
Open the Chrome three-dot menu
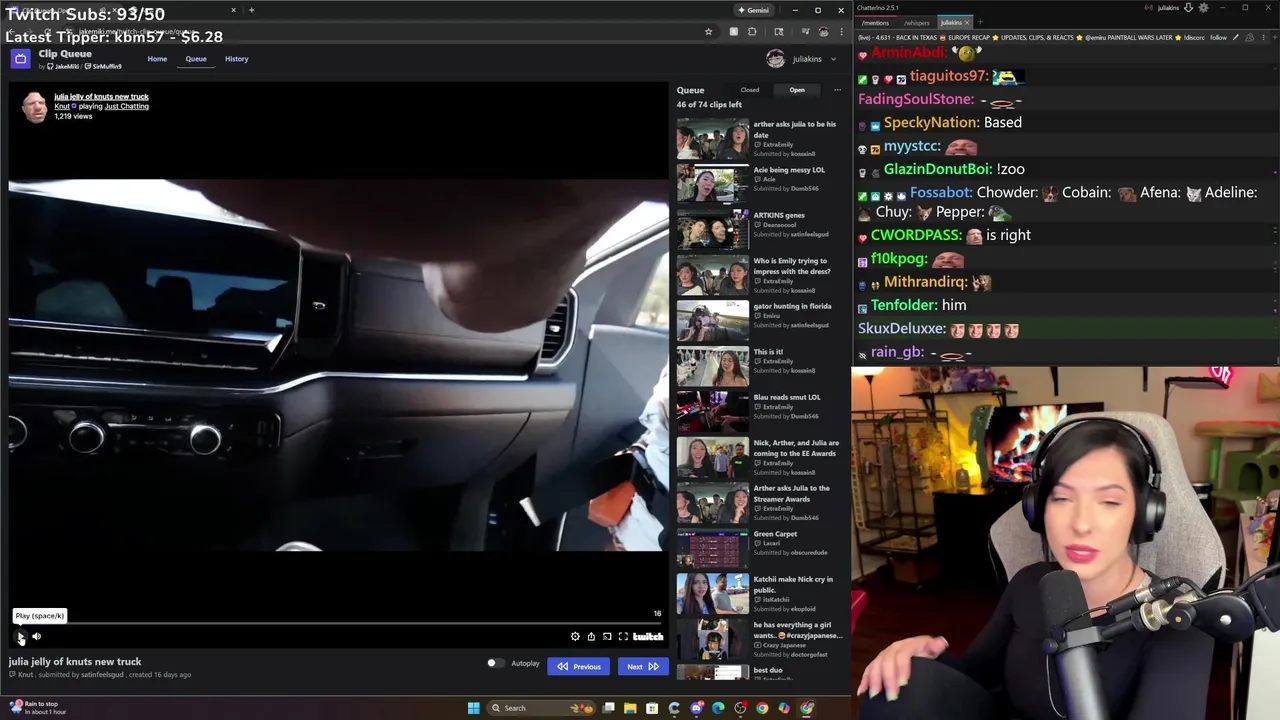pos(841,32)
